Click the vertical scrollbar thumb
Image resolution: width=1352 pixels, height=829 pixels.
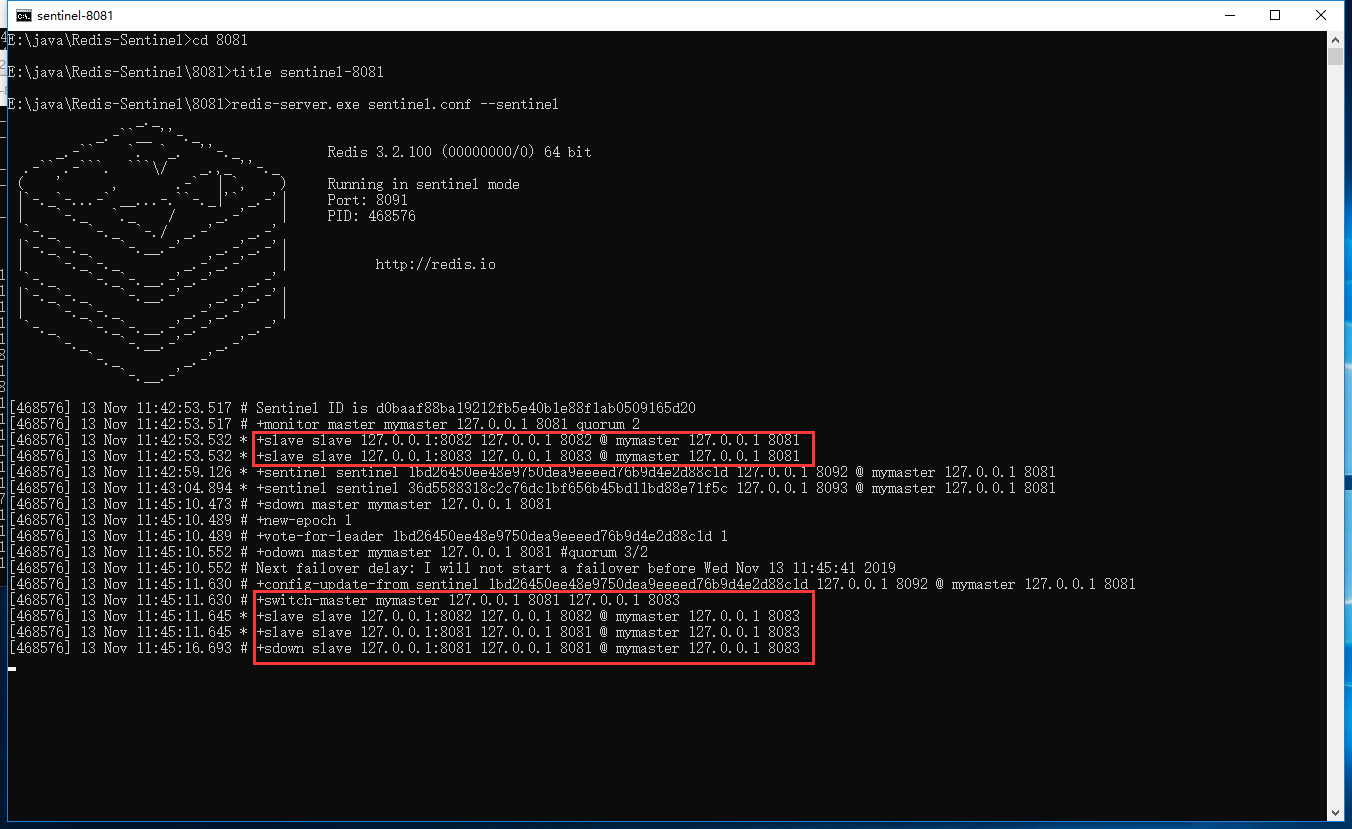[x=1335, y=56]
